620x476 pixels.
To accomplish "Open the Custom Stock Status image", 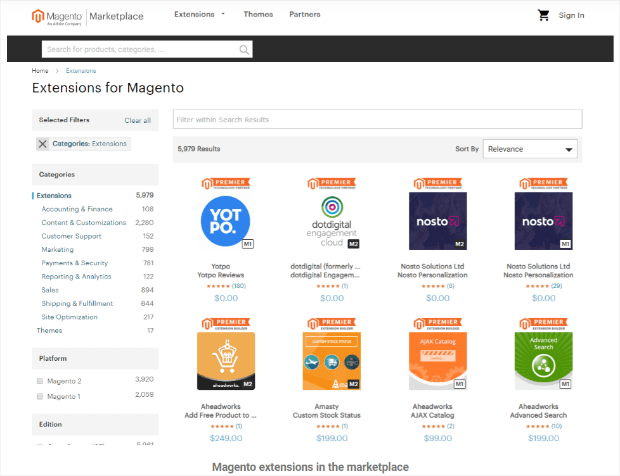I will point(332,361).
